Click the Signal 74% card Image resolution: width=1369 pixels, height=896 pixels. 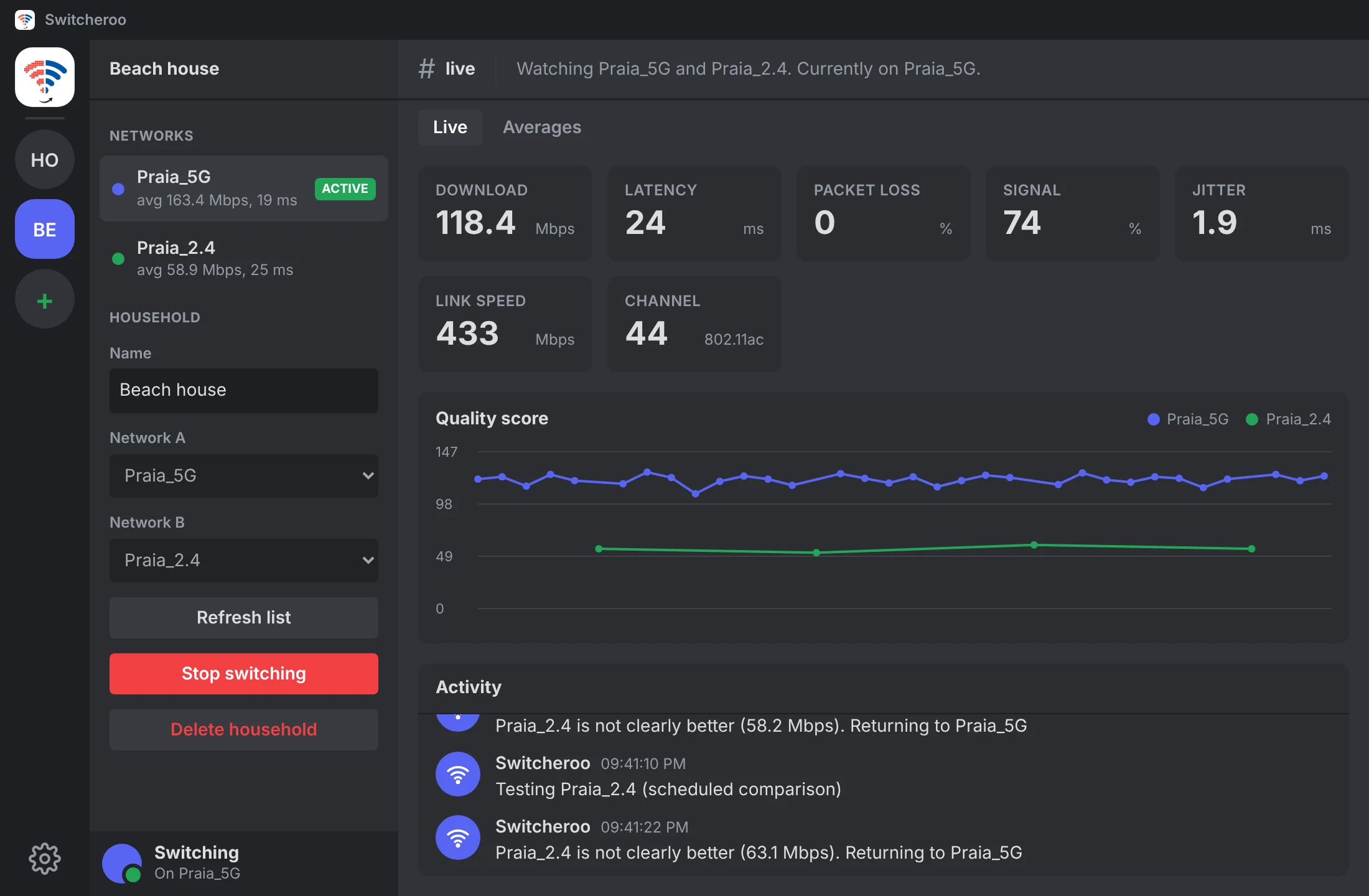pyautogui.click(x=1073, y=213)
